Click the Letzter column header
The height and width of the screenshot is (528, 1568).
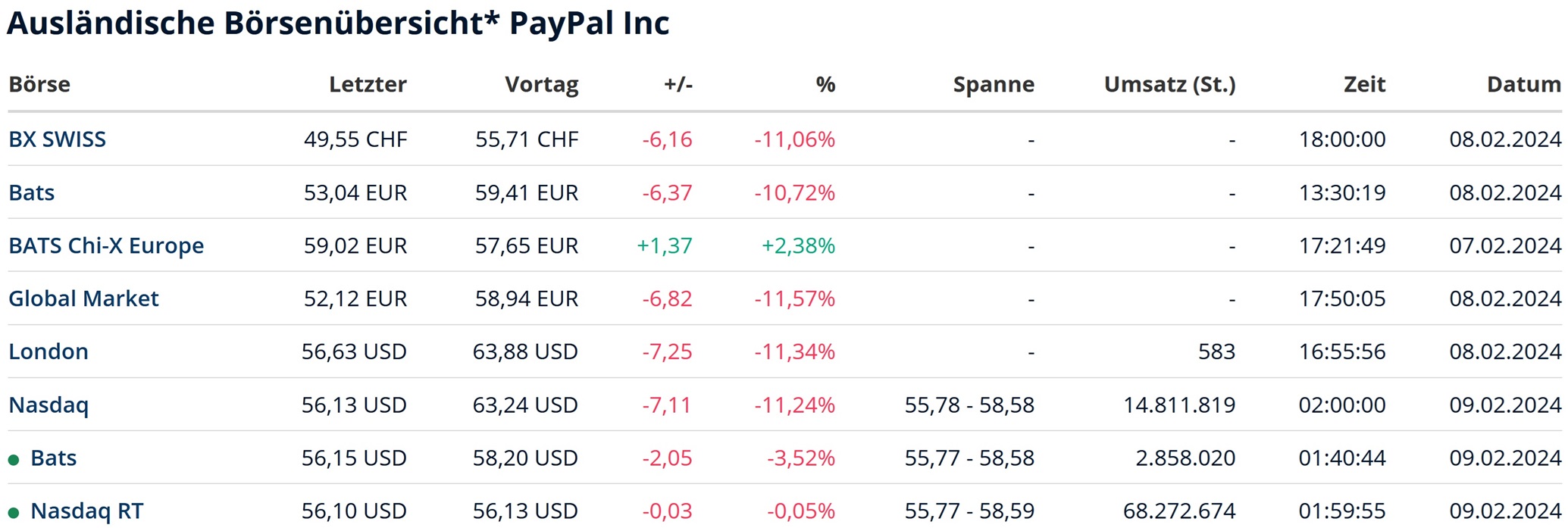(x=368, y=84)
